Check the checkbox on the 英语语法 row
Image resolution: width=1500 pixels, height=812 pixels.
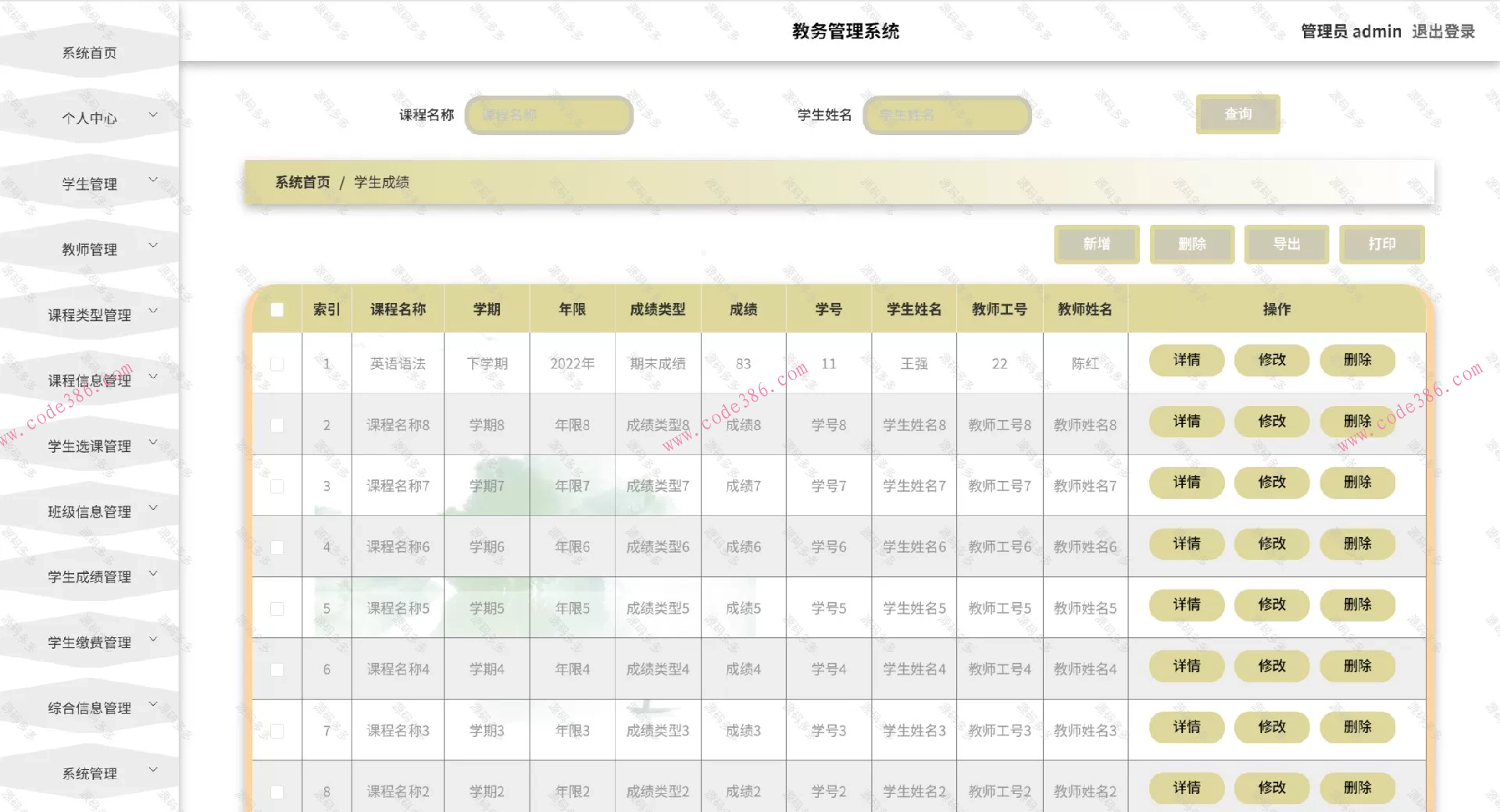pos(277,364)
